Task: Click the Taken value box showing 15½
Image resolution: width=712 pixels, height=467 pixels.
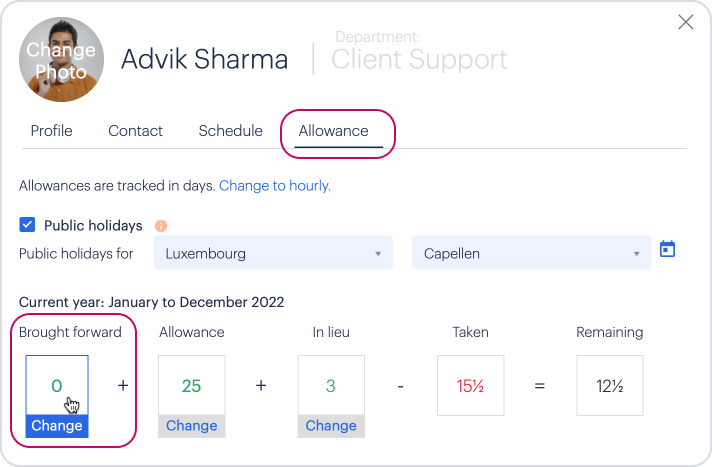Action: [x=470, y=385]
